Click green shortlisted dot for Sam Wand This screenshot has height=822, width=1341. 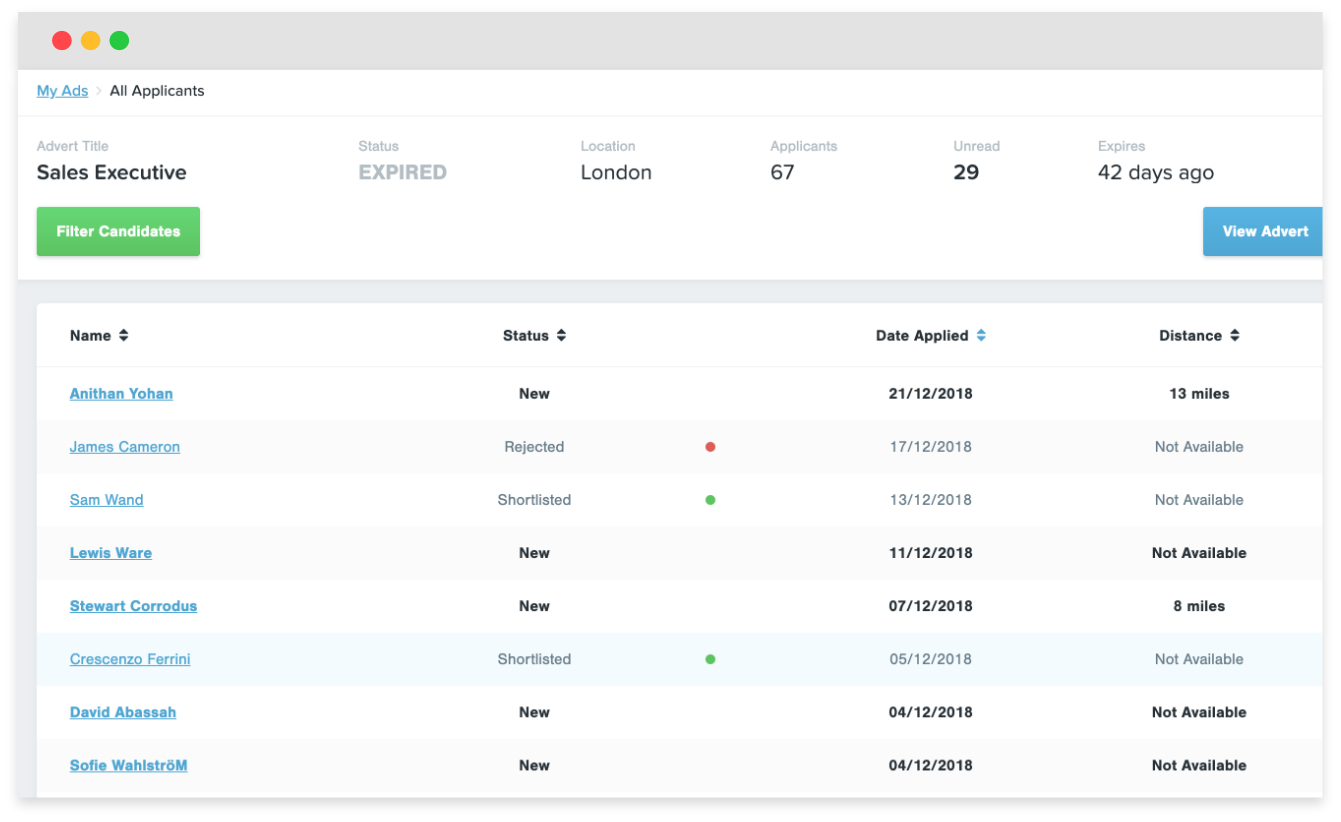coord(710,500)
